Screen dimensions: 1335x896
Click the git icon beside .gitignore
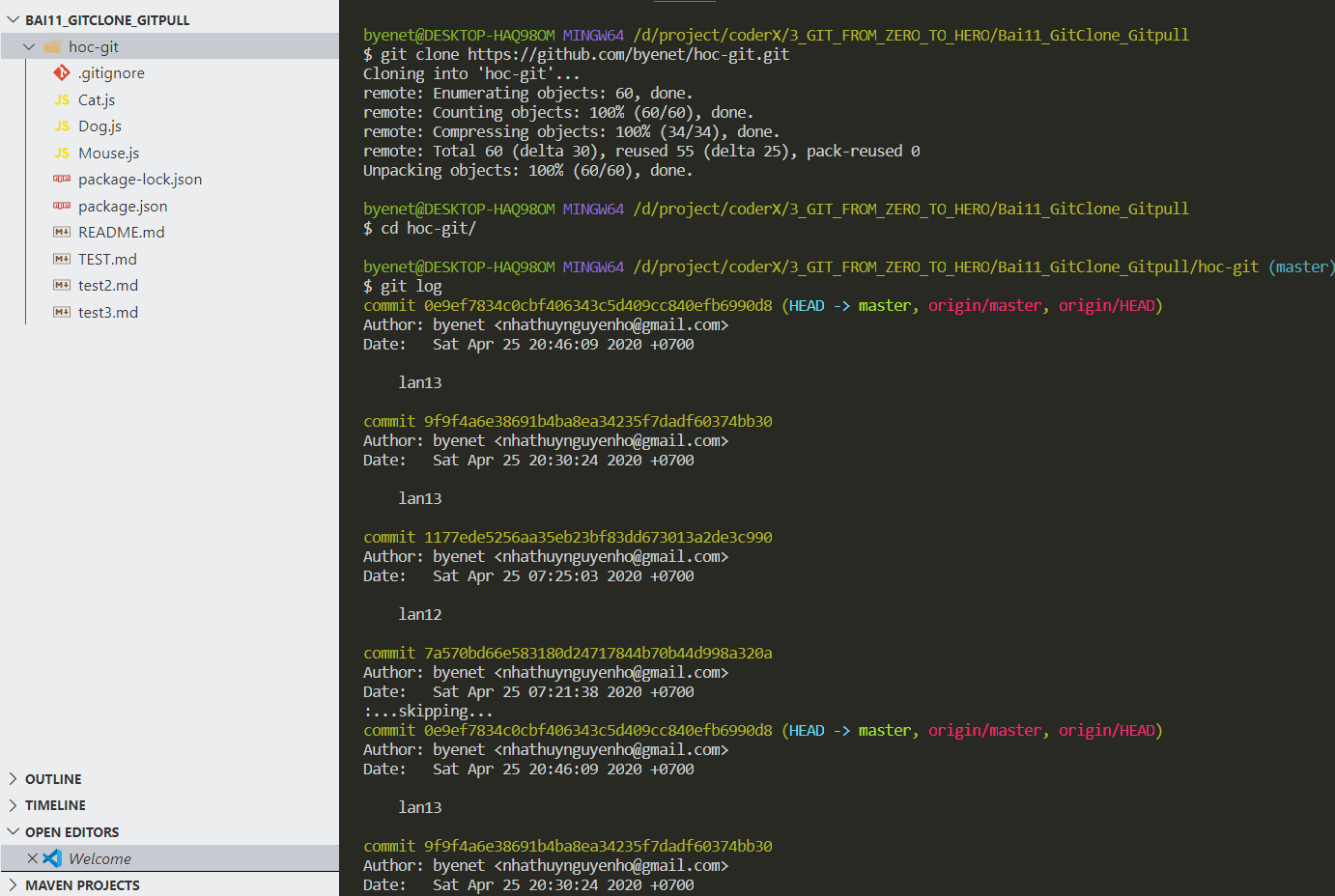tap(62, 72)
